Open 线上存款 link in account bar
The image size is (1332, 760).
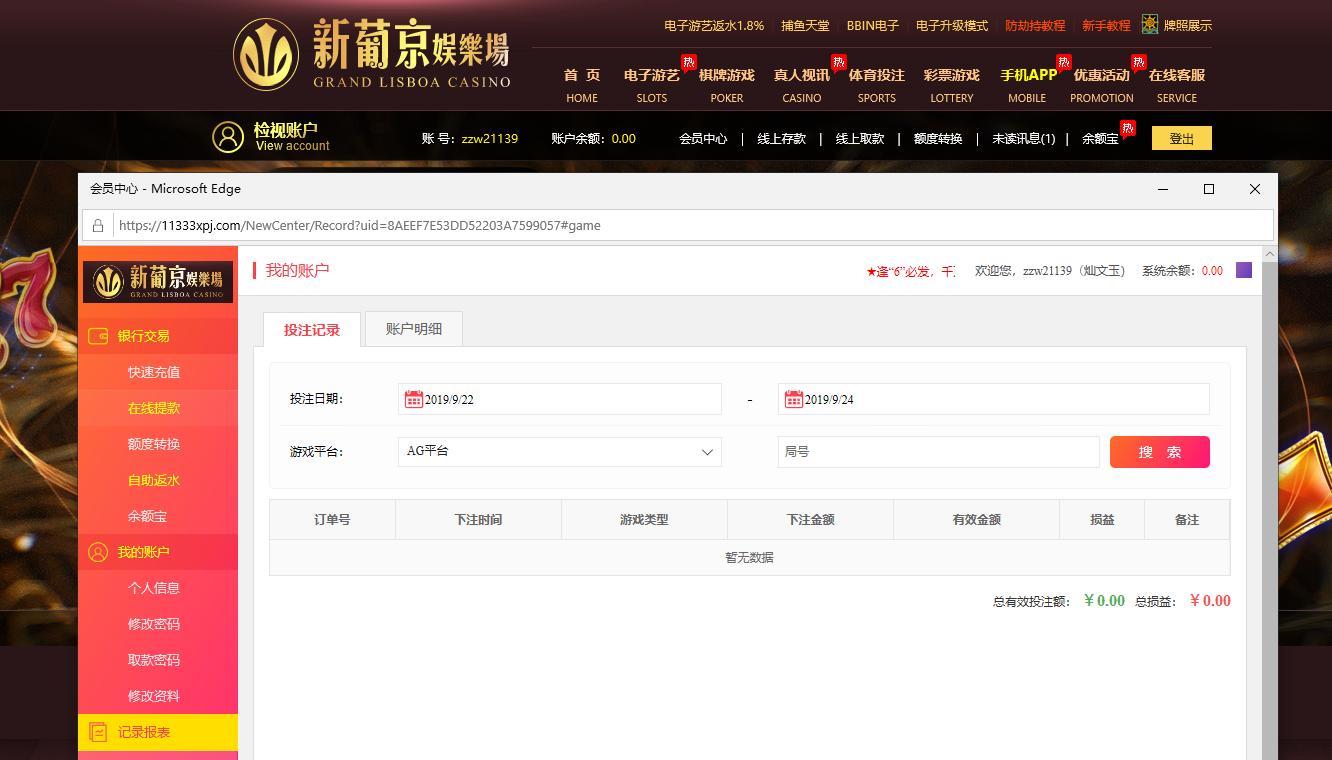(781, 139)
